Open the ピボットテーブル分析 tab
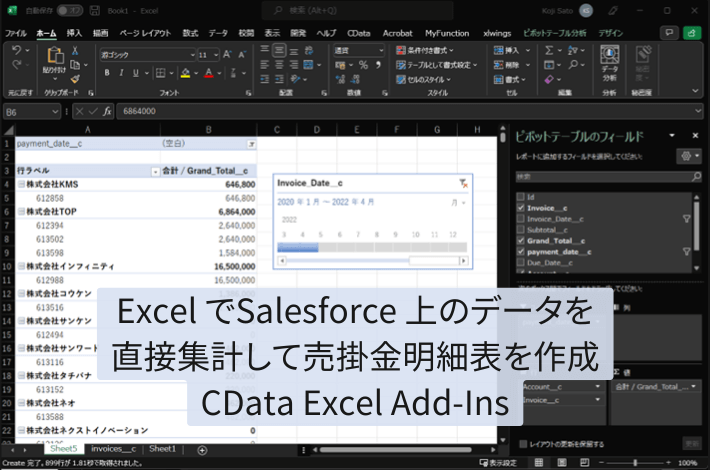Viewport: 710px width, 470px height. point(554,33)
